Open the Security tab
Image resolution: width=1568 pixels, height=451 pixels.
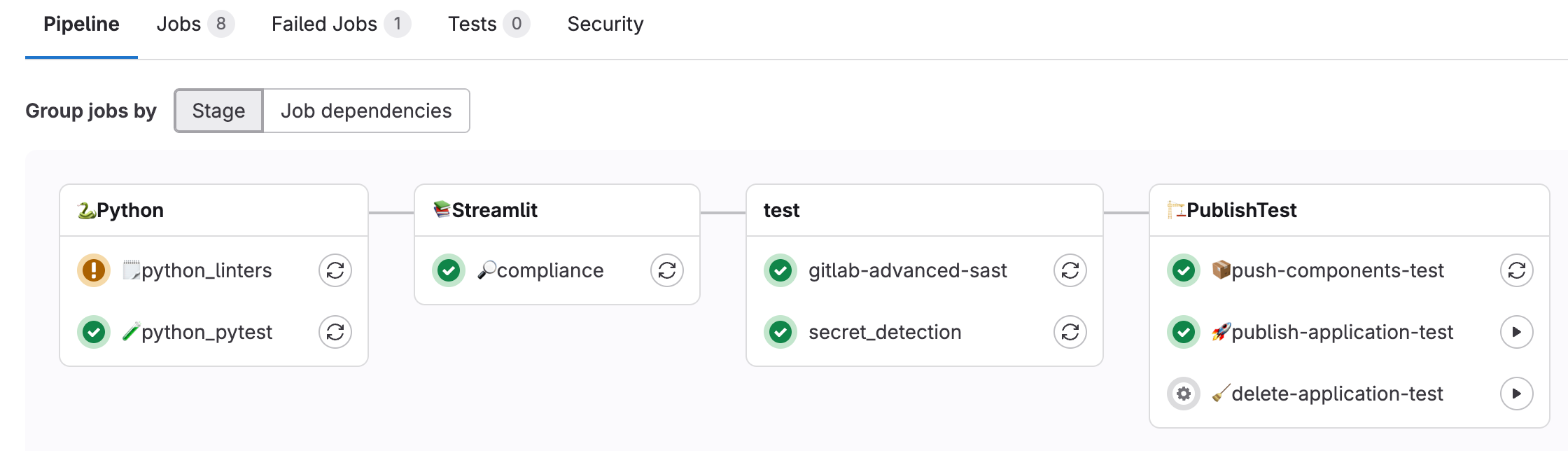(605, 25)
